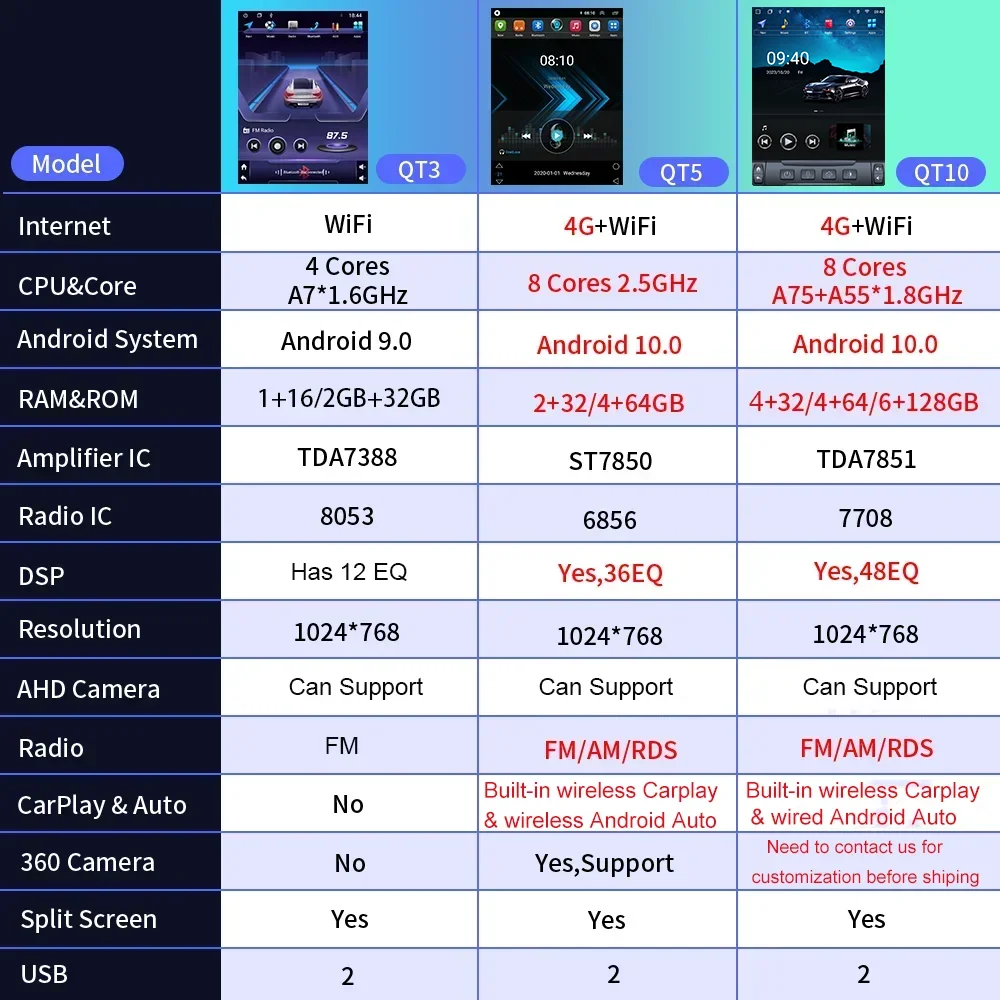The width and height of the screenshot is (1000, 1000).
Task: Select the USB row label
Action: (x=43, y=974)
